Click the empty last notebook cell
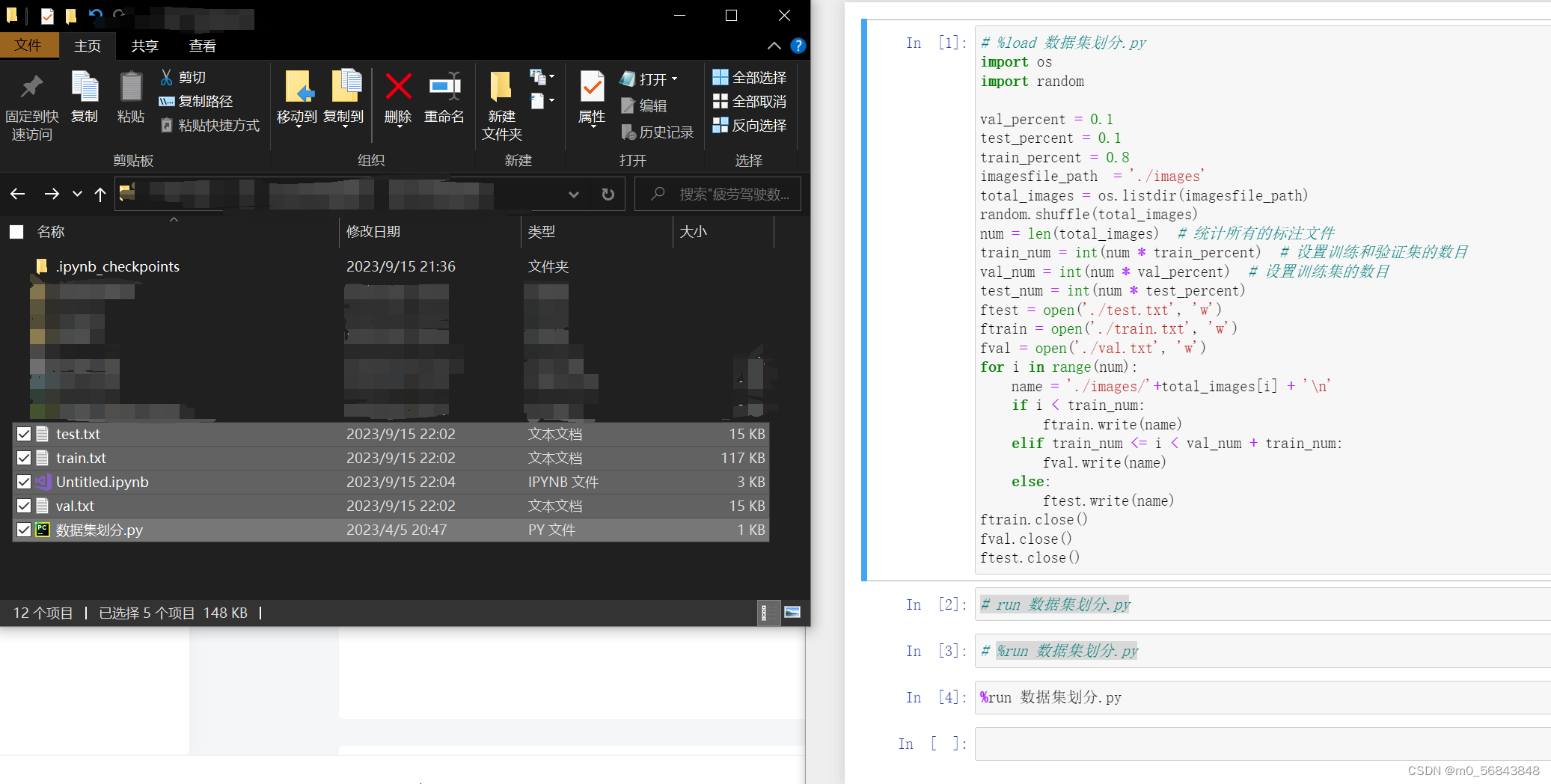 (x=1263, y=744)
